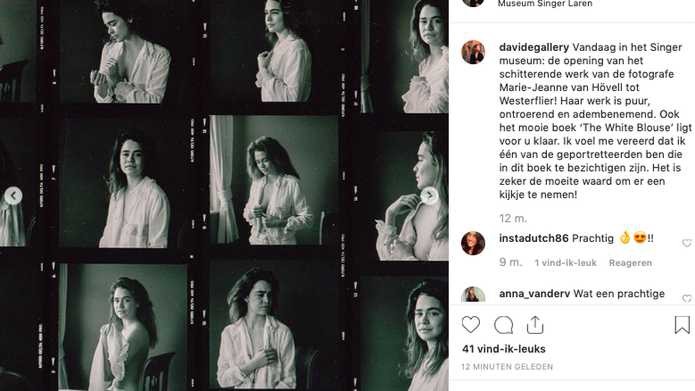
Task: Like the anna_vanderv comment
Action: (x=687, y=298)
